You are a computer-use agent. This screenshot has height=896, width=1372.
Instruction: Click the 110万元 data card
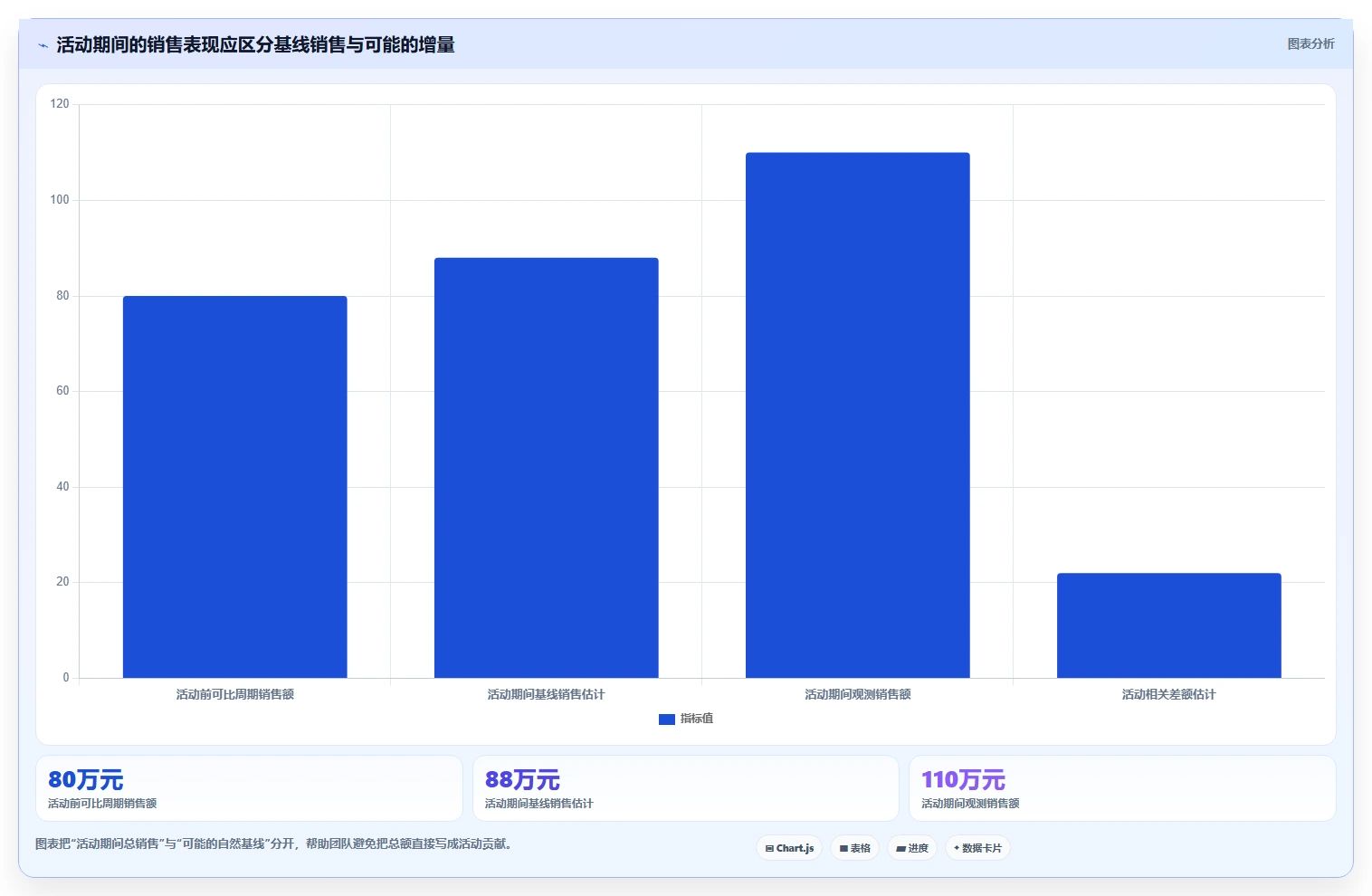1122,788
